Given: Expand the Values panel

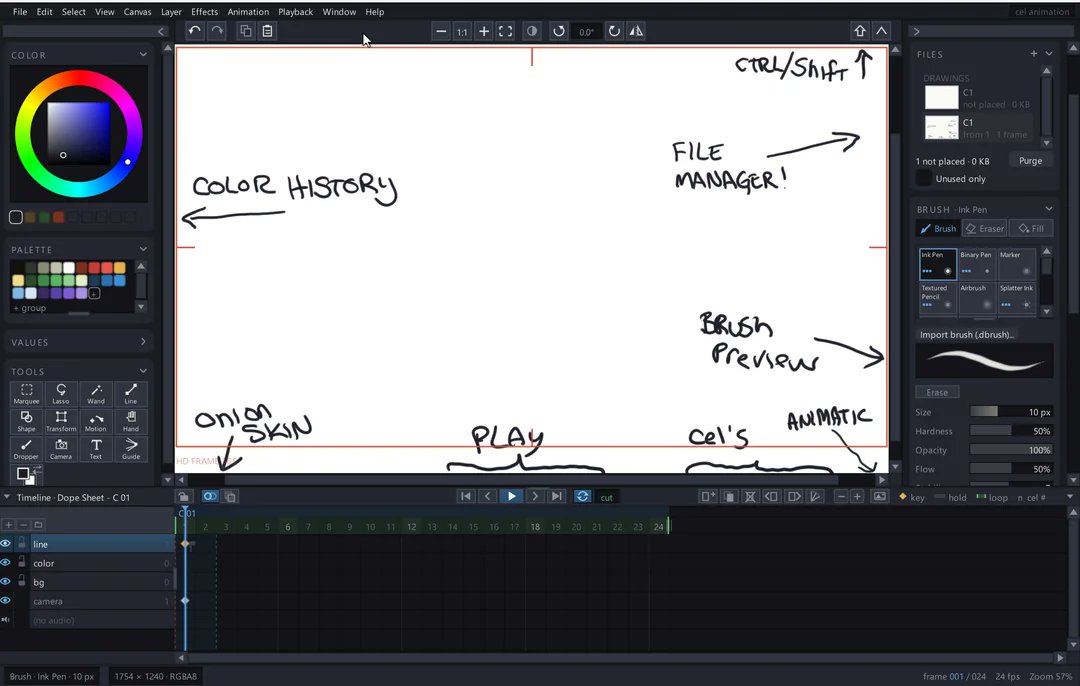Looking at the screenshot, I should coord(143,342).
